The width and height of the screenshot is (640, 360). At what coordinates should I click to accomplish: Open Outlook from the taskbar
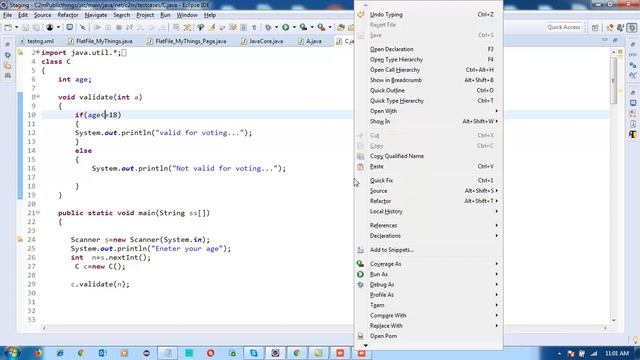(102, 353)
